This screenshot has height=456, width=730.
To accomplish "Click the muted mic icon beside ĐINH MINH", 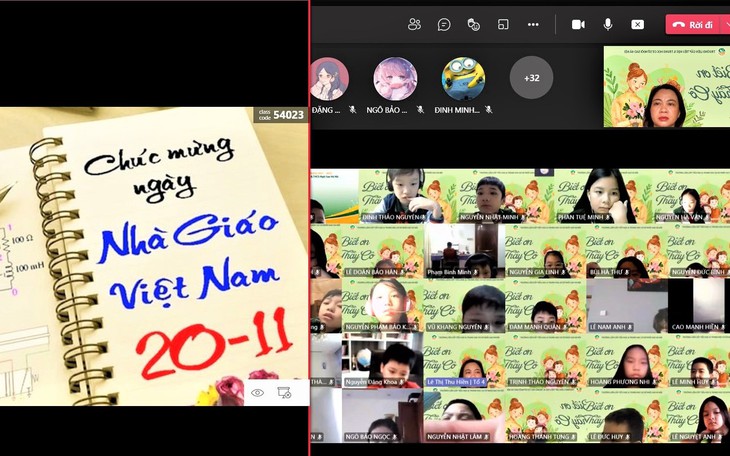I will [x=488, y=110].
